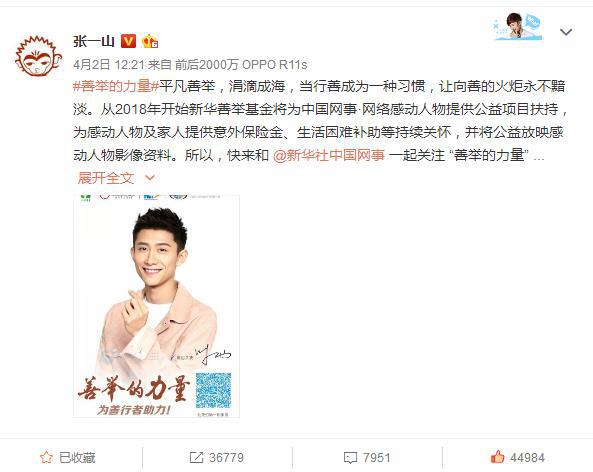Open the @新华社中国网事 mention link
Screen dimensions: 593x472
tap(329, 155)
